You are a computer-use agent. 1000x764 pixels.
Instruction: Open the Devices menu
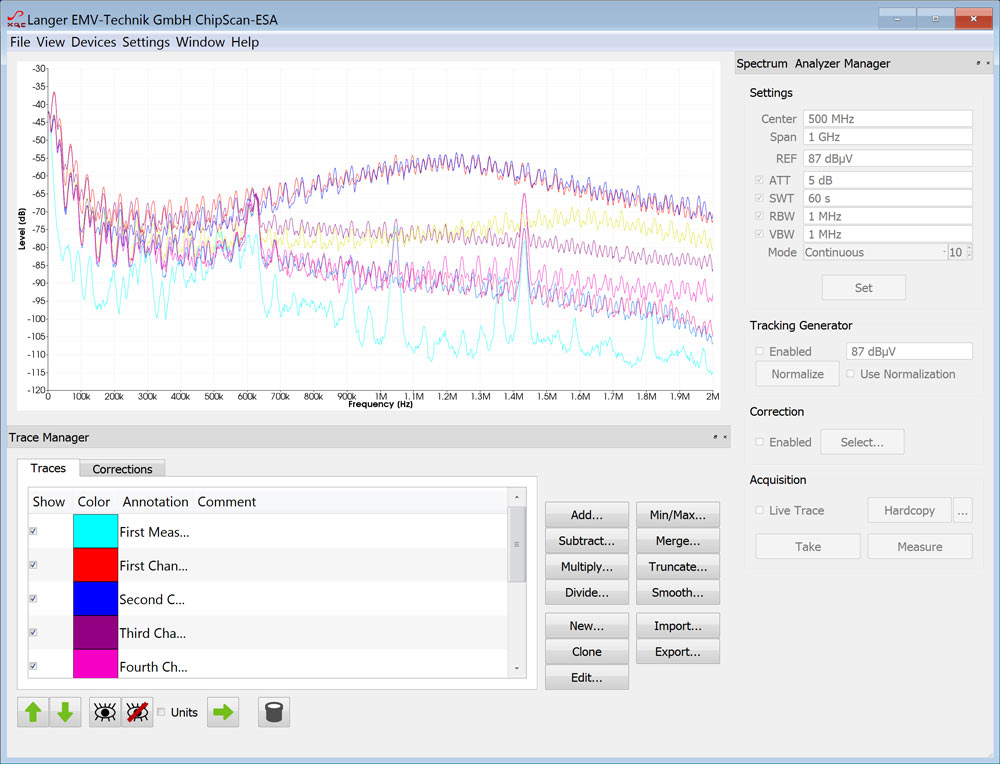point(93,42)
